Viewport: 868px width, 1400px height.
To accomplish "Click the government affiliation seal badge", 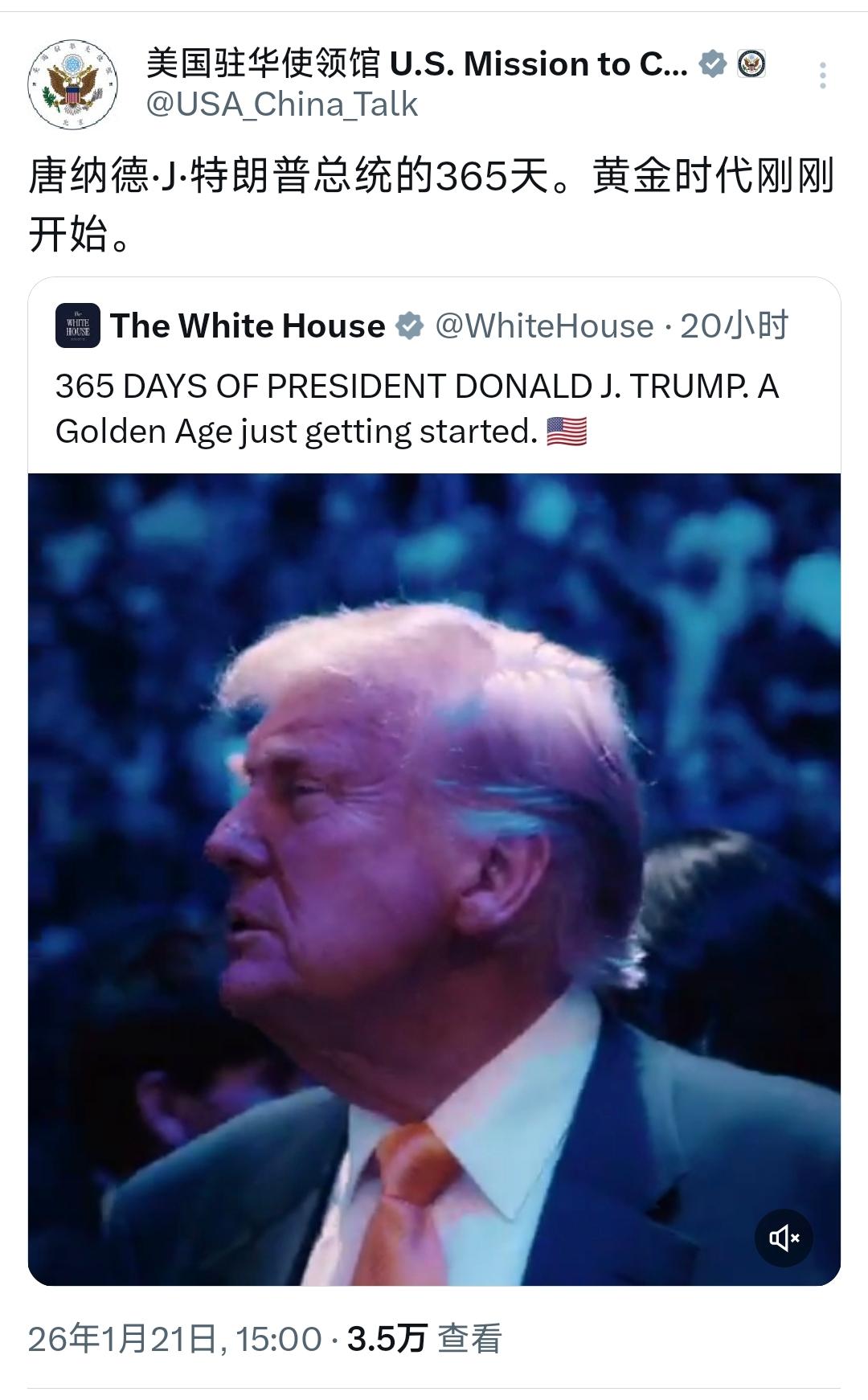I will pyautogui.click(x=751, y=63).
